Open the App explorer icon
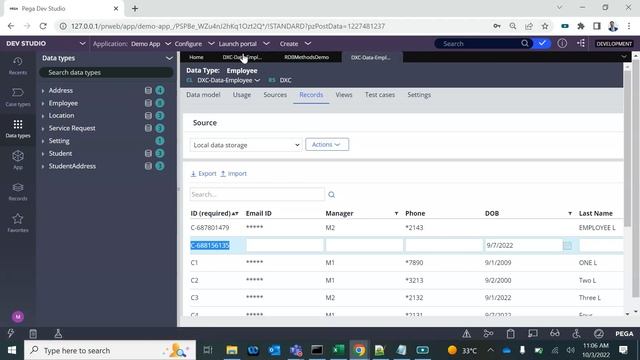The image size is (640, 360). (18, 160)
